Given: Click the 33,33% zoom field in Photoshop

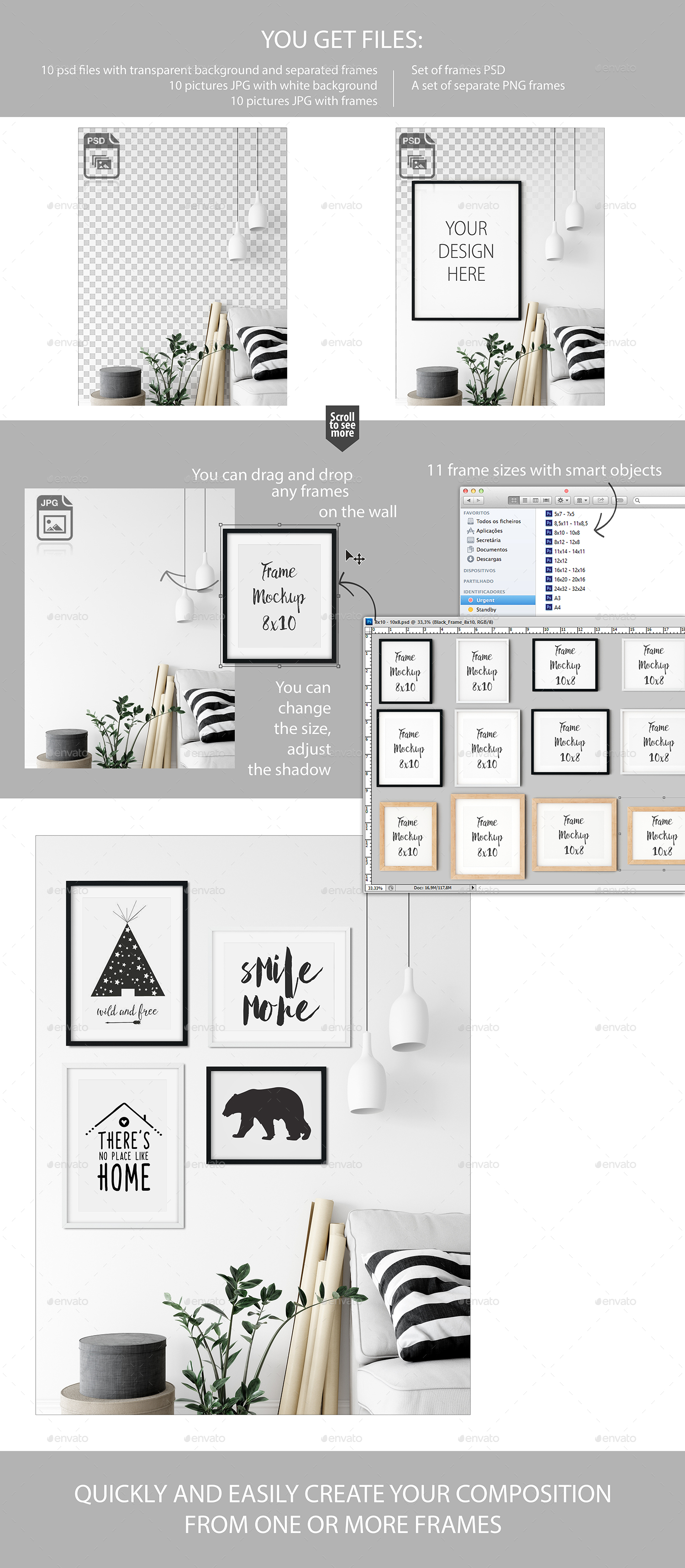Looking at the screenshot, I should (376, 888).
